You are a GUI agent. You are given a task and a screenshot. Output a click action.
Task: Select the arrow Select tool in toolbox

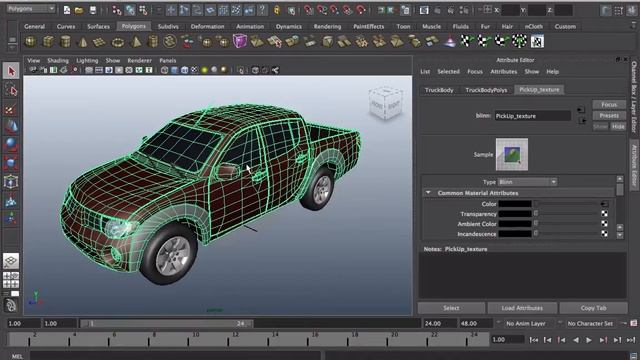[11, 71]
